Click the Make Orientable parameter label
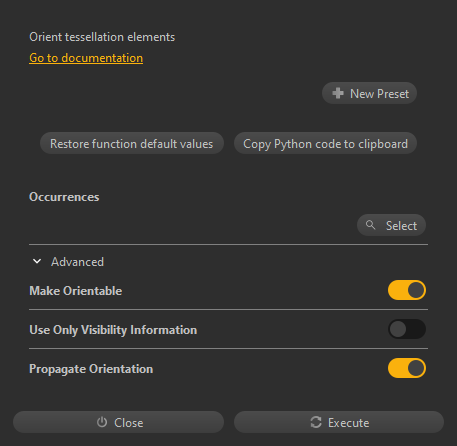 pos(76,291)
